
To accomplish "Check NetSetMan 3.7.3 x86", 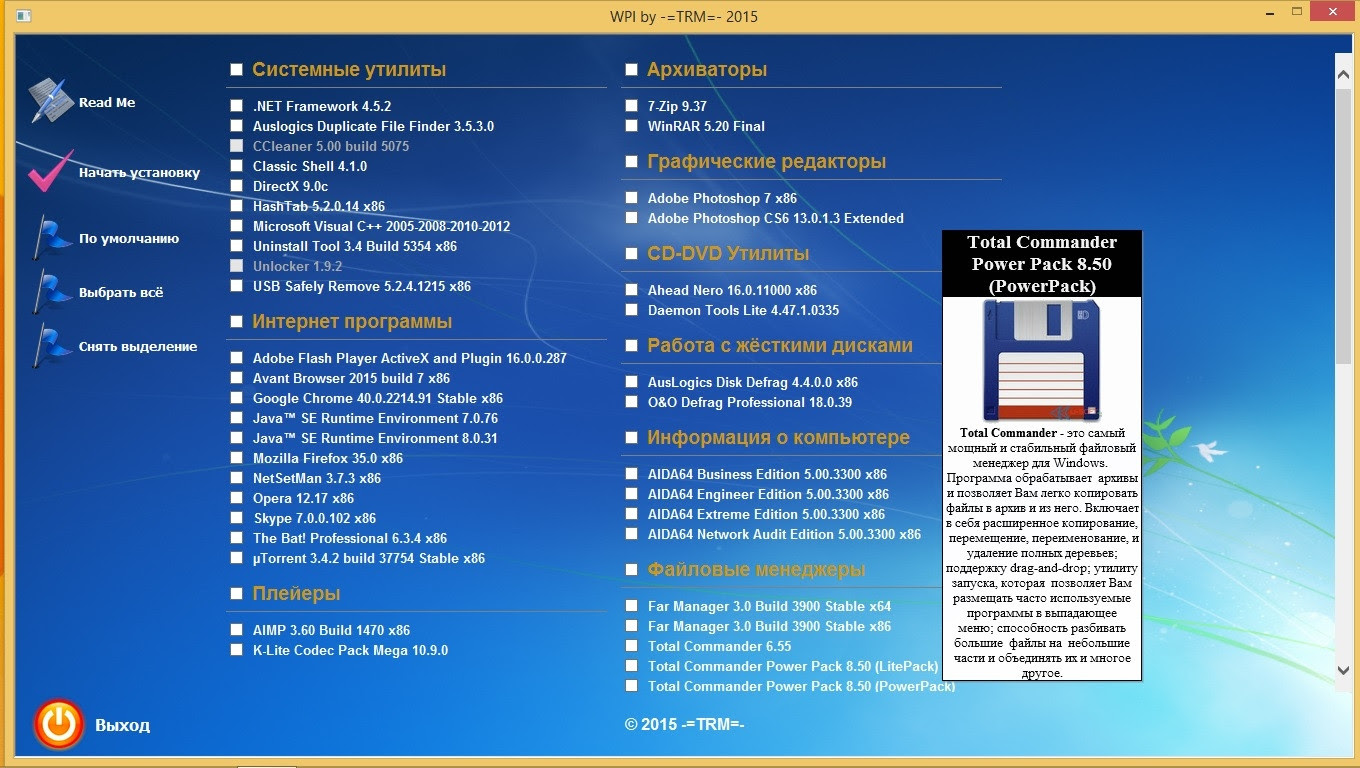I will pyautogui.click(x=236, y=478).
